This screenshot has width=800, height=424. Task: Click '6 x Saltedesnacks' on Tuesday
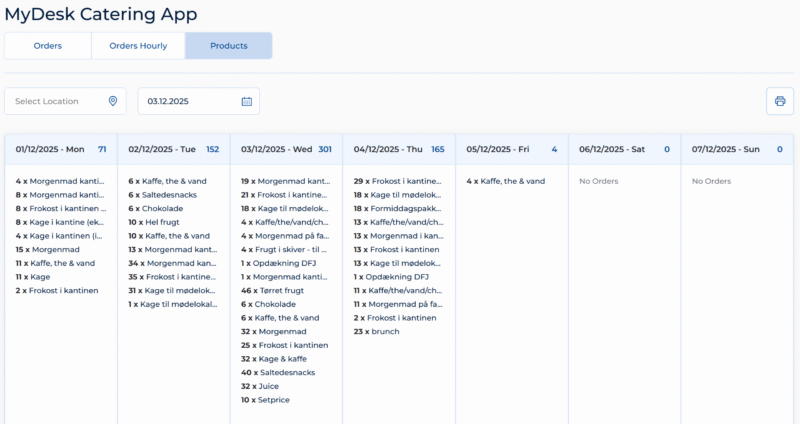(162, 195)
